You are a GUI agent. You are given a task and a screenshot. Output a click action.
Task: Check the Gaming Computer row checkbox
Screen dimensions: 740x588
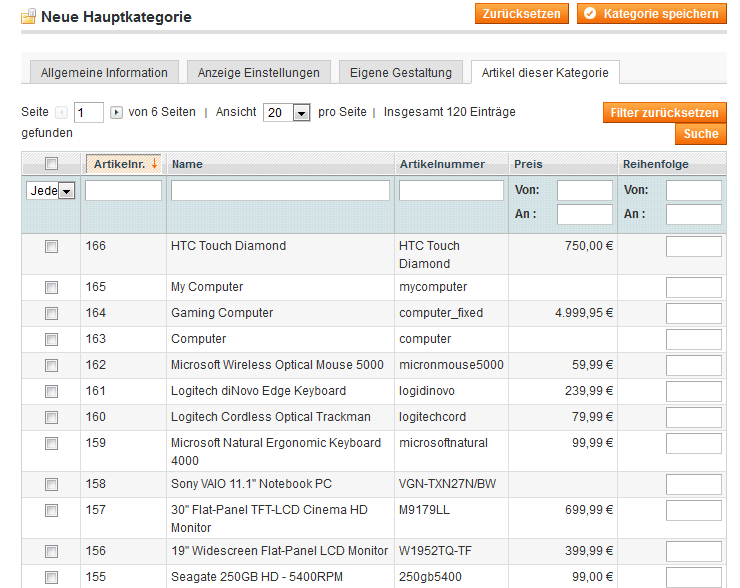[x=51, y=313]
